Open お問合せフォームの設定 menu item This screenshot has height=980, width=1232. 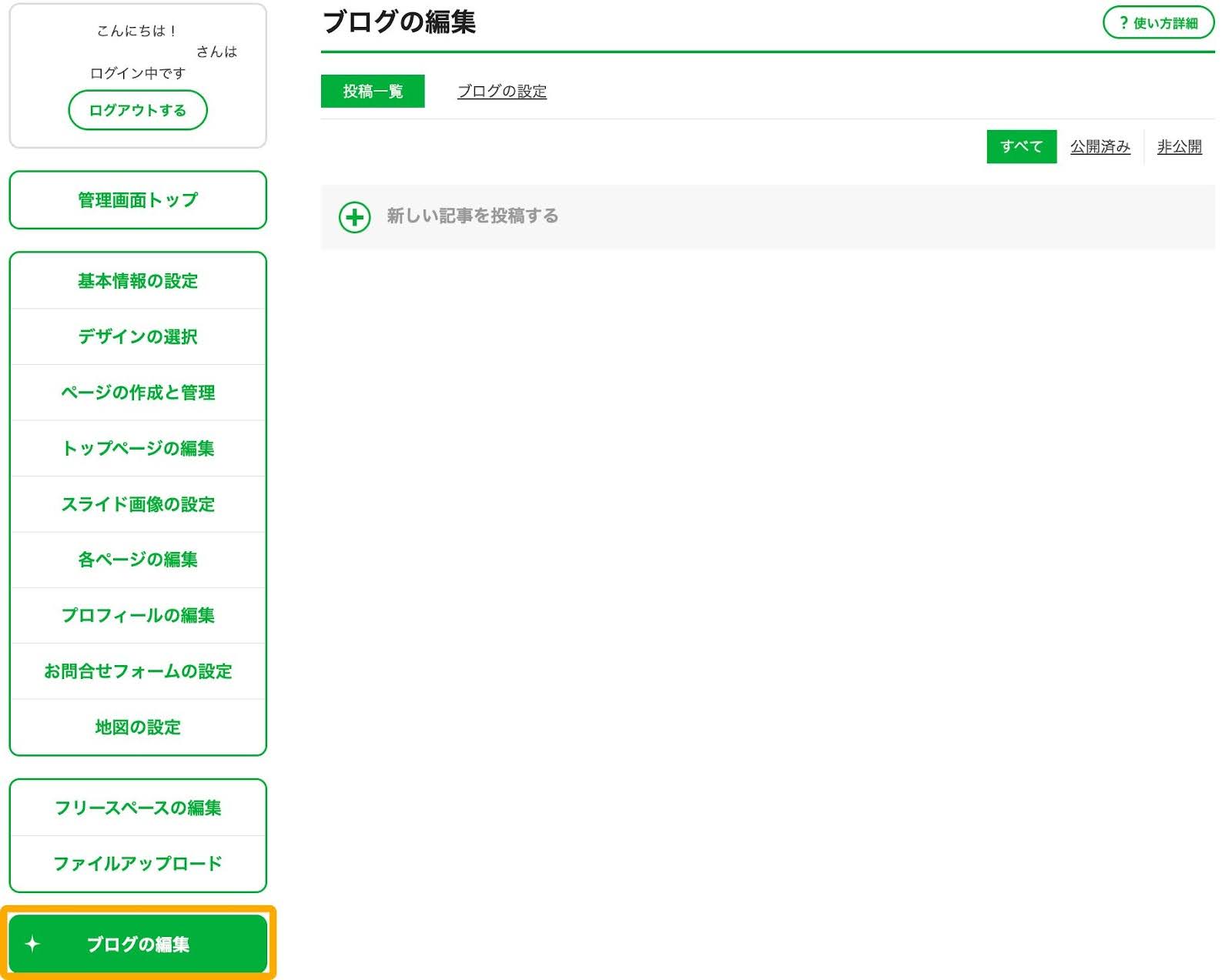point(138,671)
